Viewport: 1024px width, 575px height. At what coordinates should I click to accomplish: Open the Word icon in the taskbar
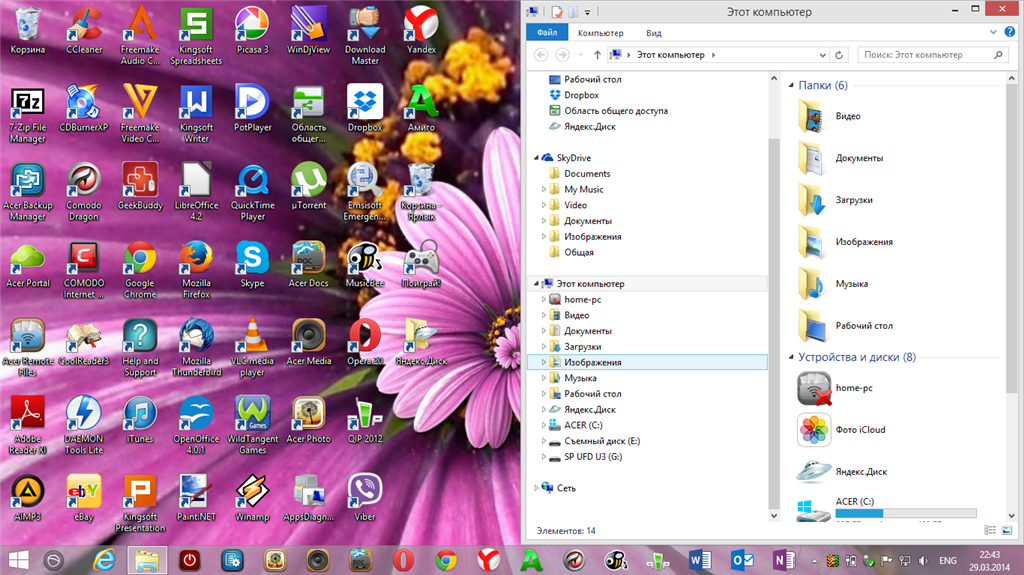point(699,560)
